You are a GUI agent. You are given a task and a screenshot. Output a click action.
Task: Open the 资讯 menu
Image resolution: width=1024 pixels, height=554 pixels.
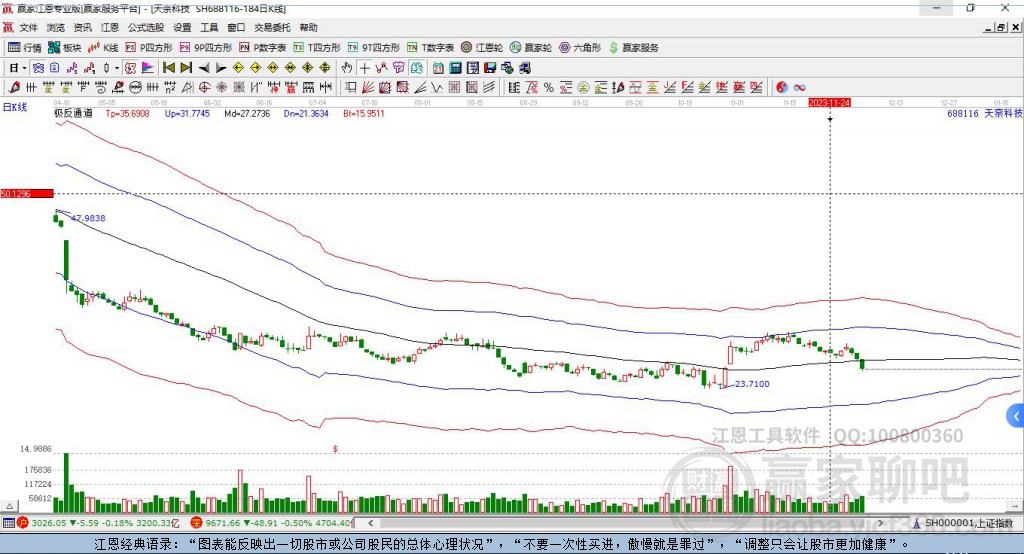pos(82,27)
